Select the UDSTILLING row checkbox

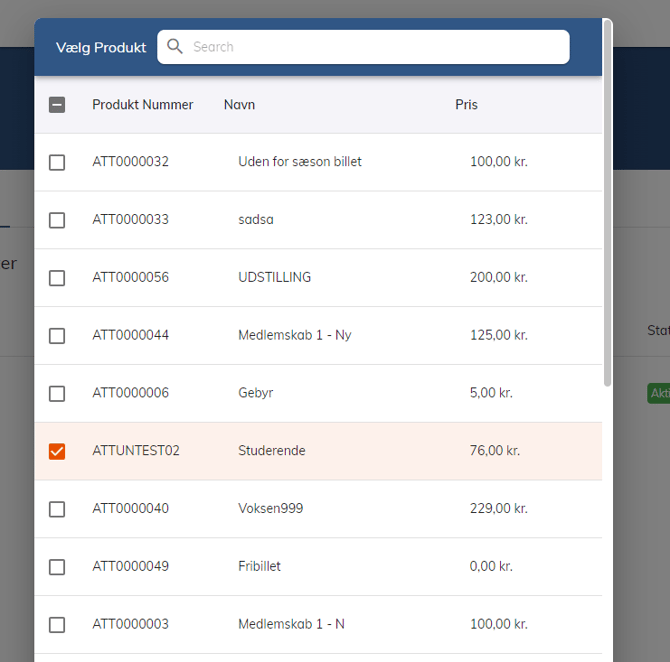[x=57, y=278]
